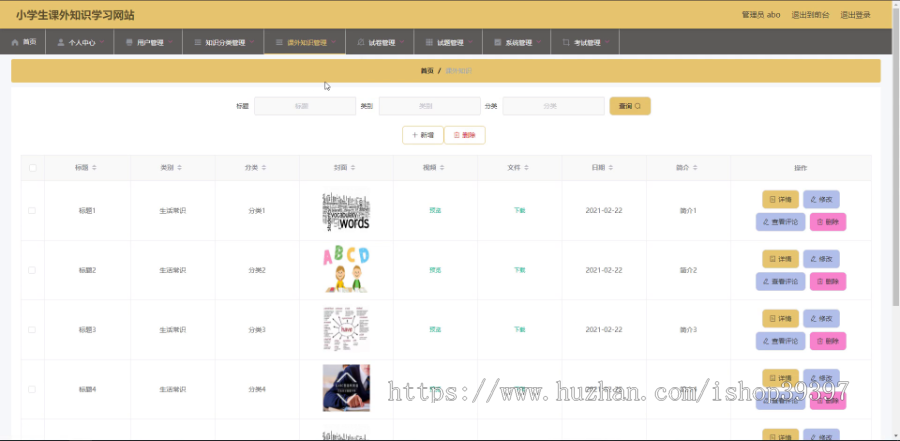900x441 pixels.
Task: Click the words cover image in 标题1 row
Action: click(346, 211)
